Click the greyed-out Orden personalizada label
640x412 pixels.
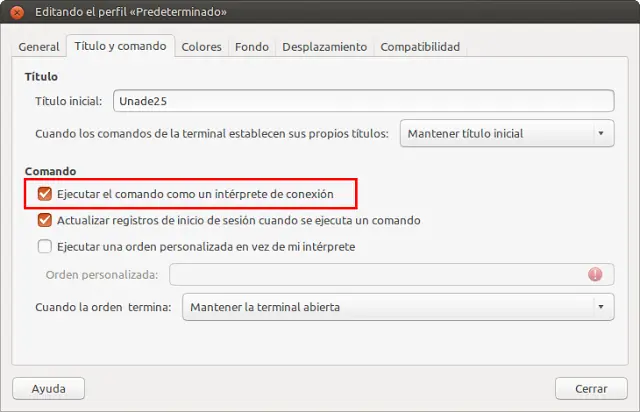coord(102,275)
